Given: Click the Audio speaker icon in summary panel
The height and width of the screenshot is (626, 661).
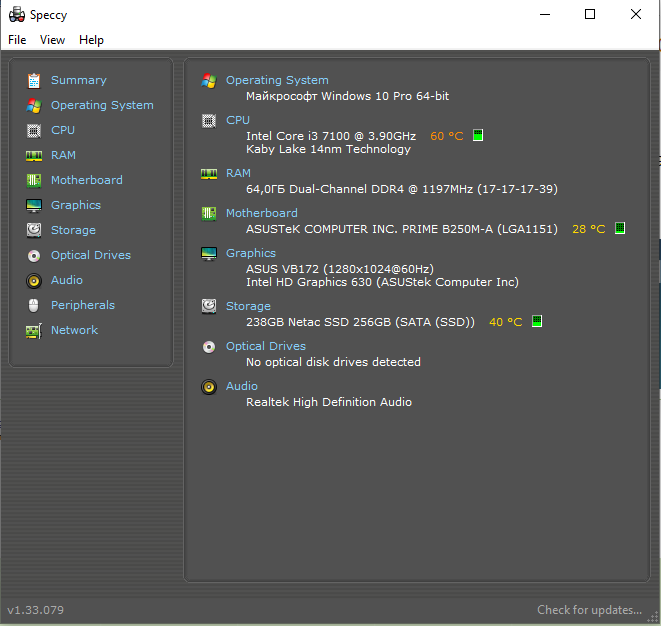Looking at the screenshot, I should click(x=209, y=387).
